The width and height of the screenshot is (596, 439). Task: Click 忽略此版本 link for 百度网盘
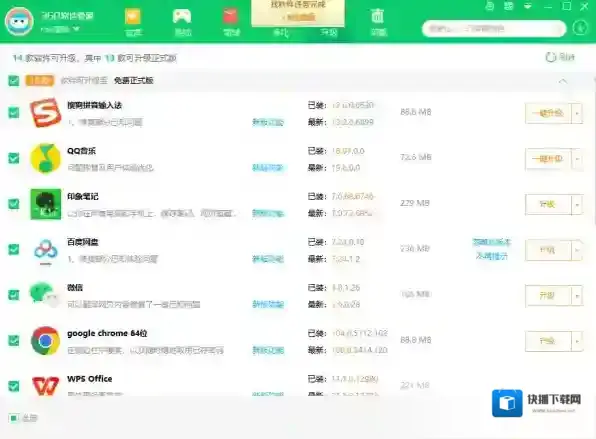coord(491,242)
